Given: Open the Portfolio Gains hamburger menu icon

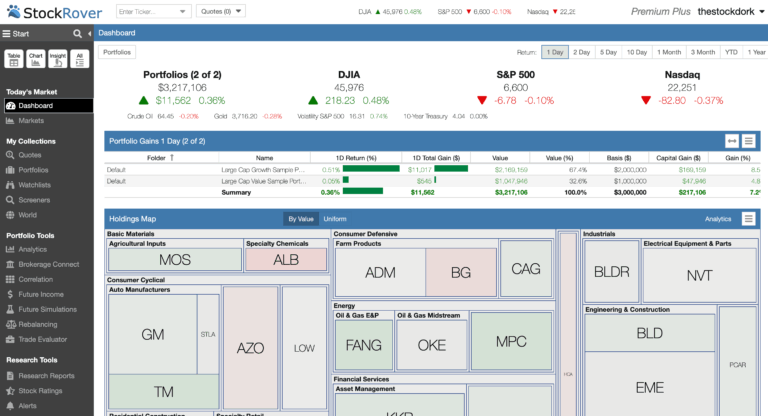Looking at the screenshot, I should tap(748, 142).
